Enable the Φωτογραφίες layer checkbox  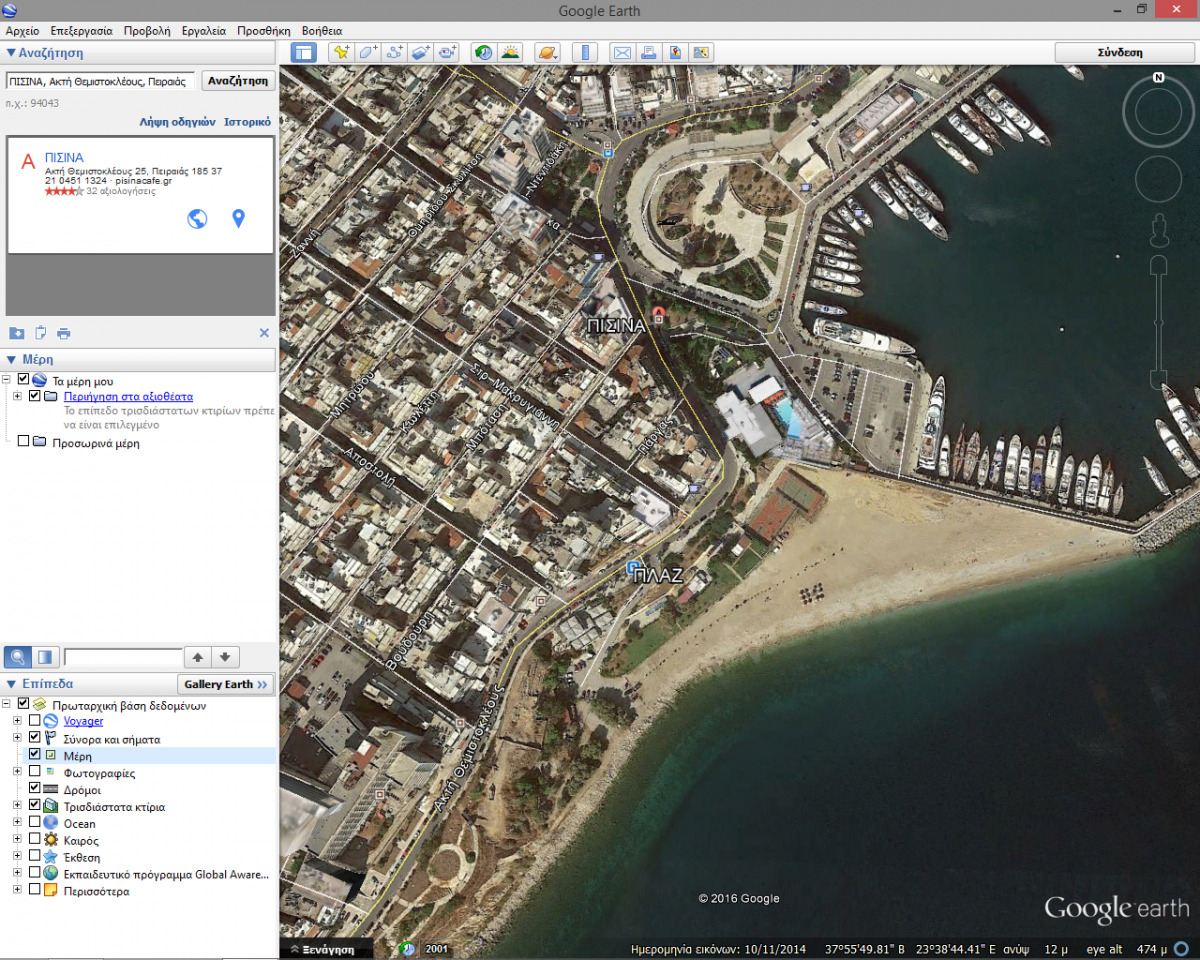click(35, 771)
